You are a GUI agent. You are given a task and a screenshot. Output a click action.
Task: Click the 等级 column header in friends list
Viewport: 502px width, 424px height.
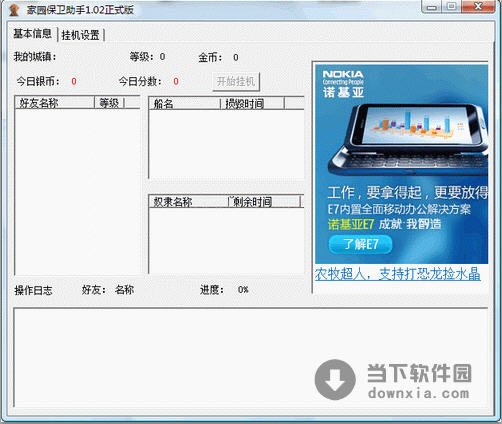click(109, 103)
